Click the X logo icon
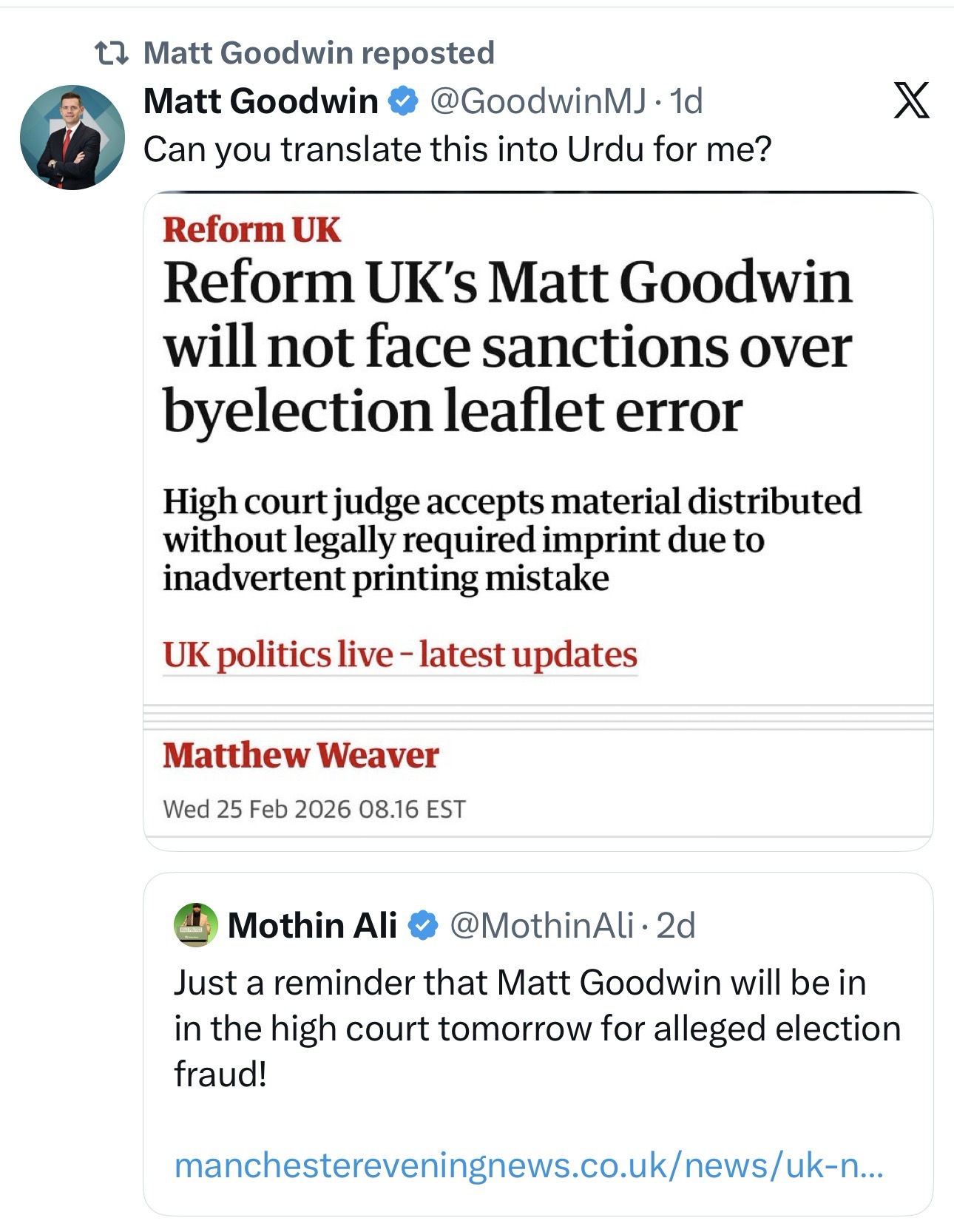The image size is (954, 1232). (x=911, y=101)
